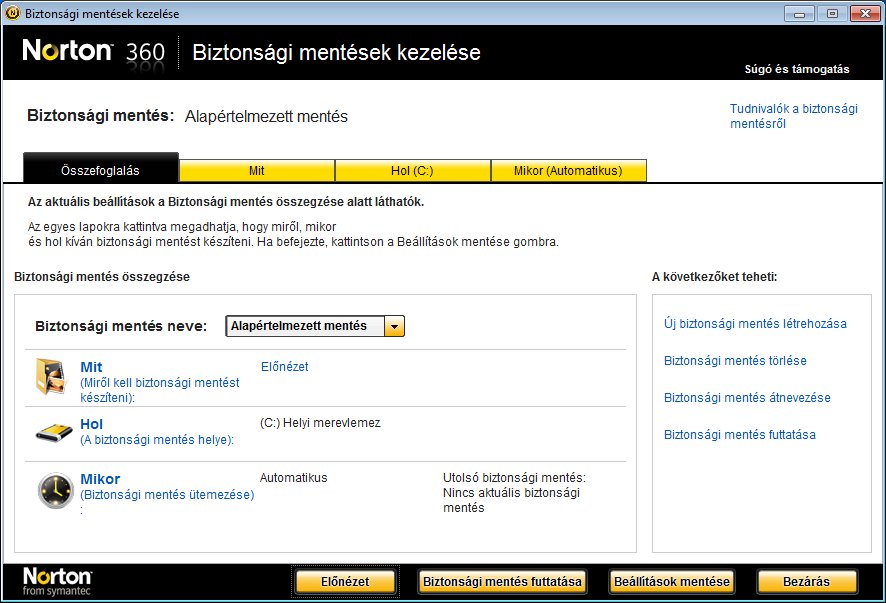This screenshot has width=886, height=603.
Task: Switch to the Összefoglalás tab
Action: (101, 170)
